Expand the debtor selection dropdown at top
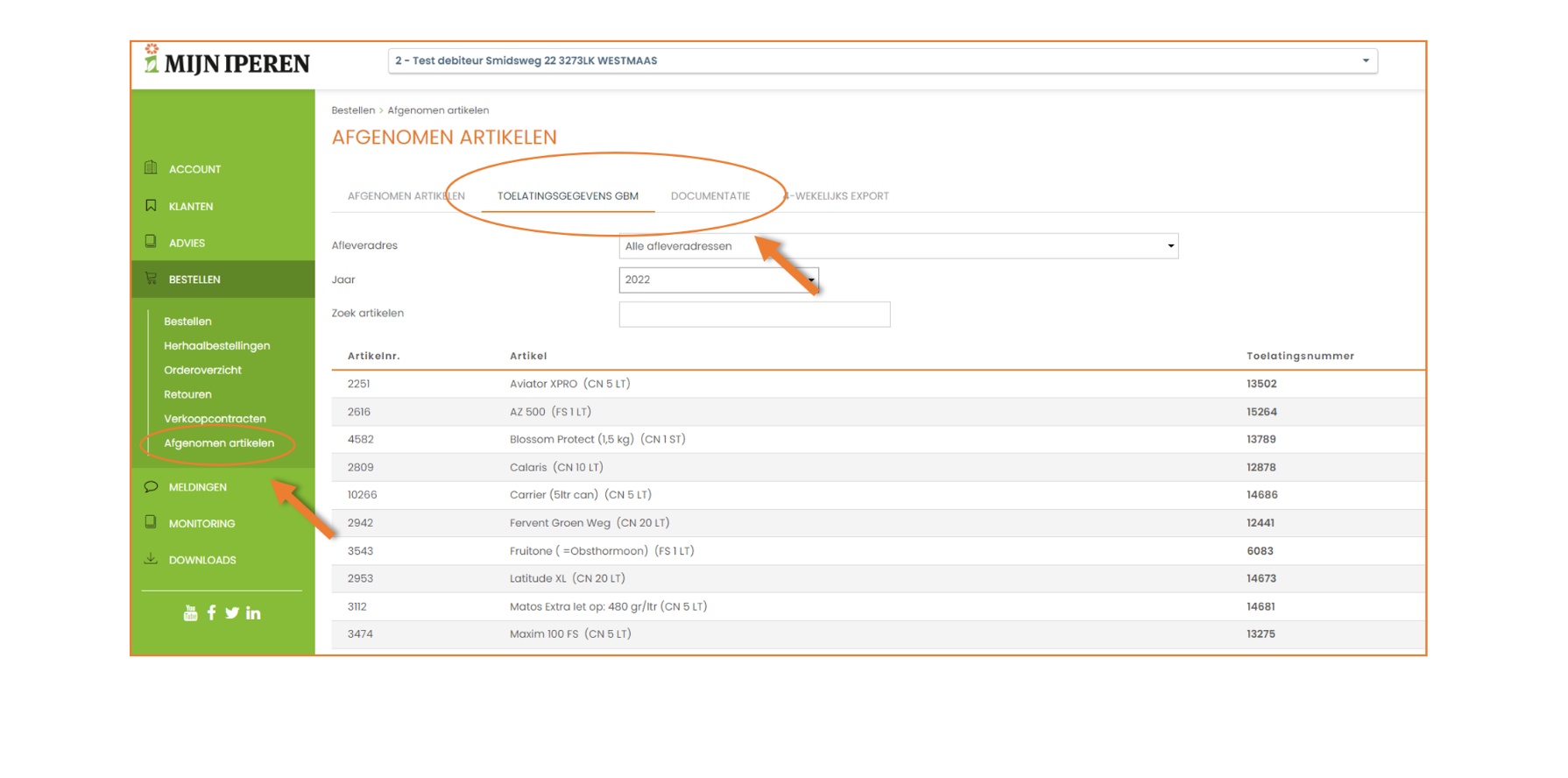 pos(882,61)
